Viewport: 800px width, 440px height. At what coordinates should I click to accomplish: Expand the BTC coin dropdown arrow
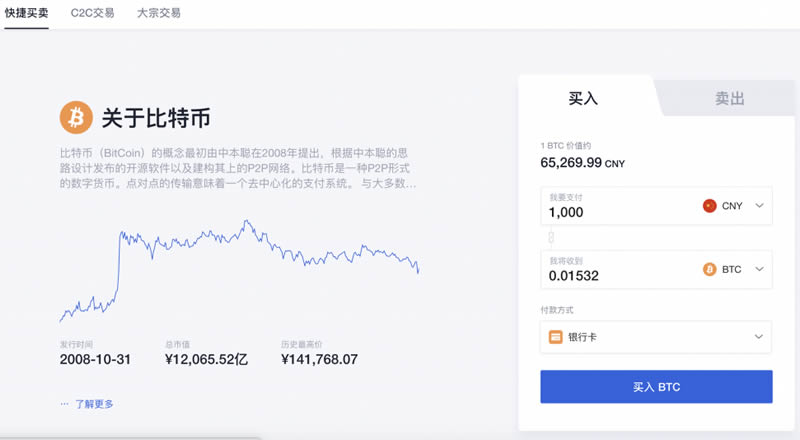pos(759,270)
